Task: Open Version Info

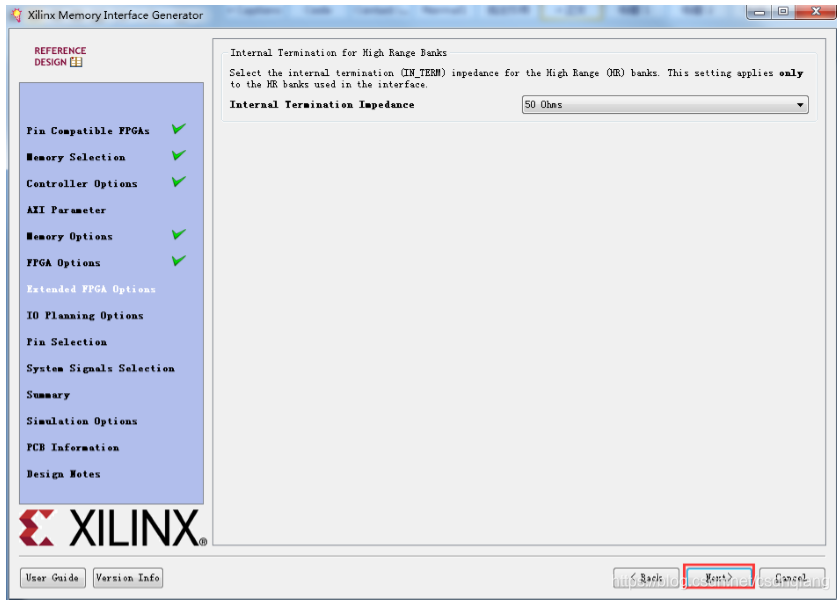Action: coord(128,578)
